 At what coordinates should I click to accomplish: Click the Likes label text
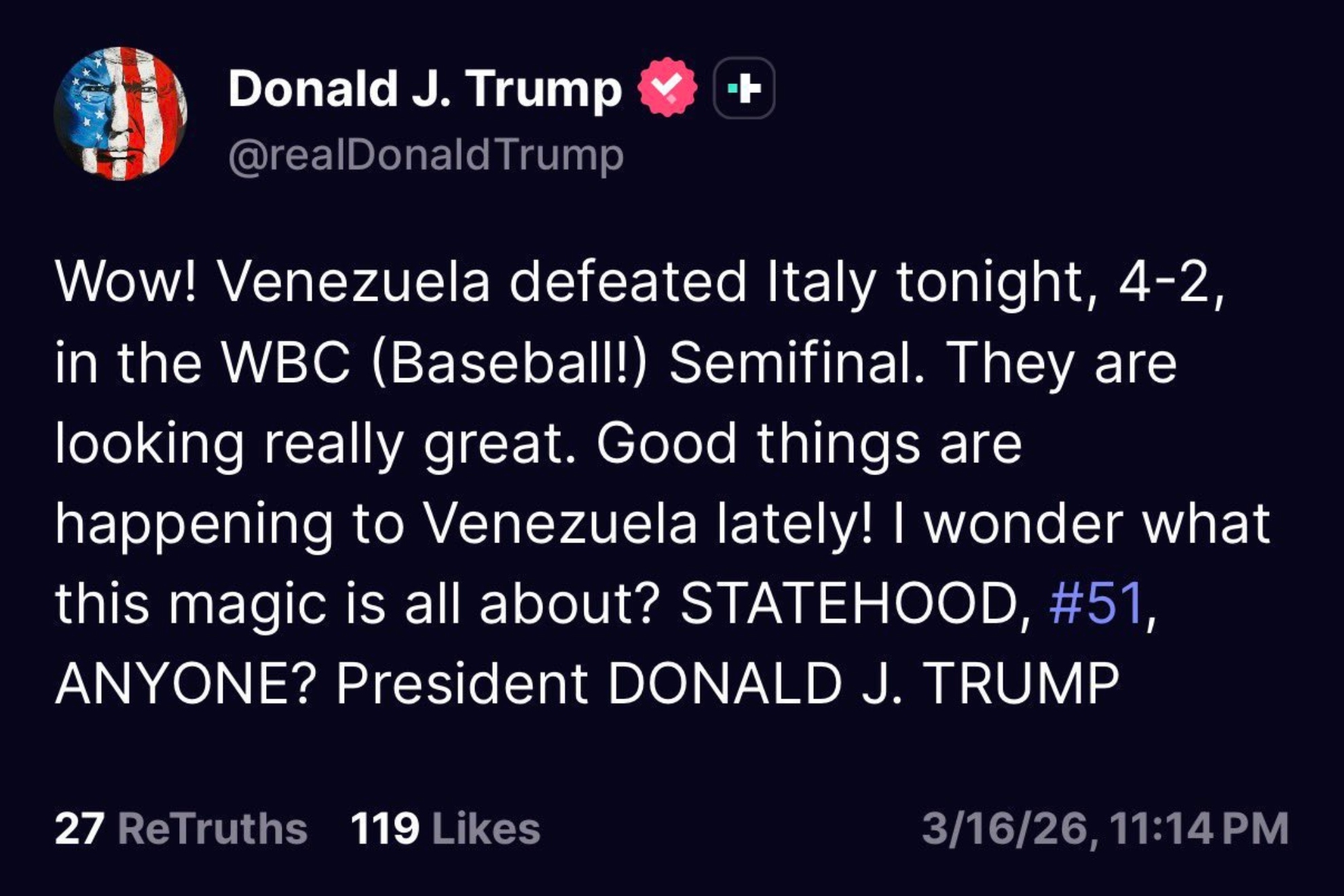tap(485, 829)
